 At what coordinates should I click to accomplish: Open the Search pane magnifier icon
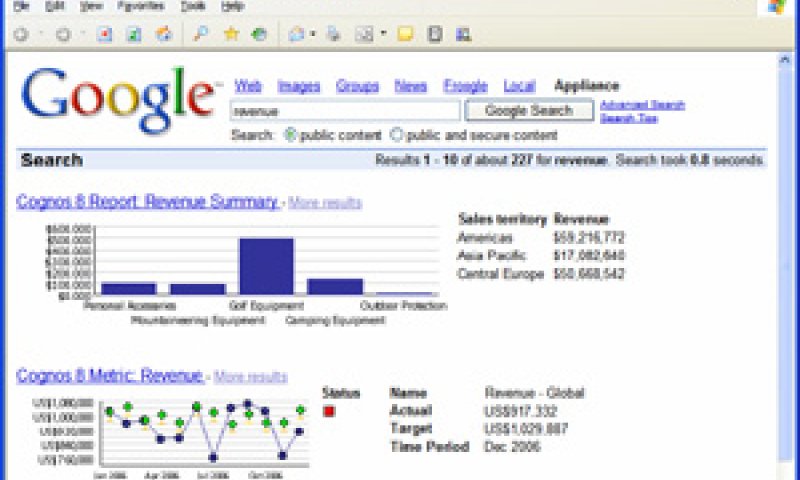(201, 34)
